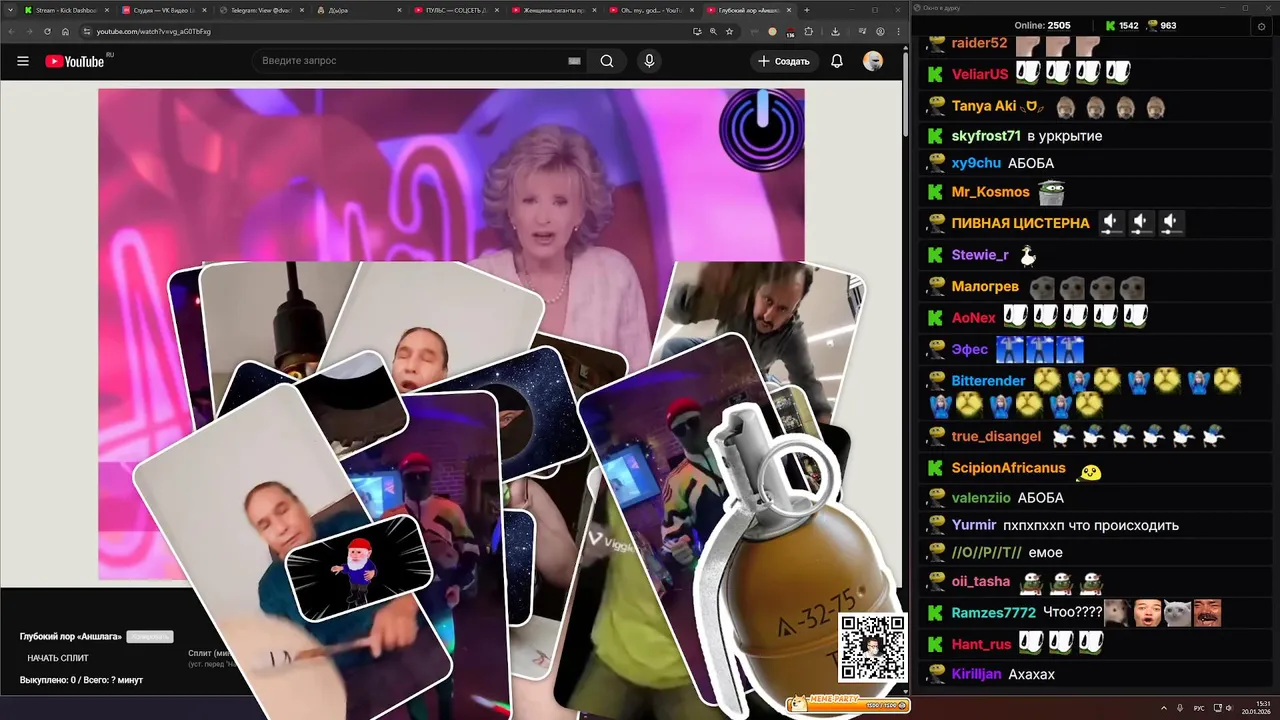Click chat username xy9chu
The image size is (1280, 720).
(976, 163)
